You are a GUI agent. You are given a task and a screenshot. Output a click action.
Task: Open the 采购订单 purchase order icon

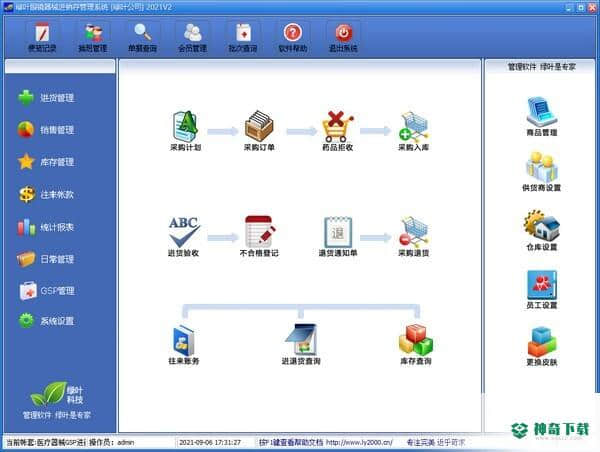tap(259, 131)
